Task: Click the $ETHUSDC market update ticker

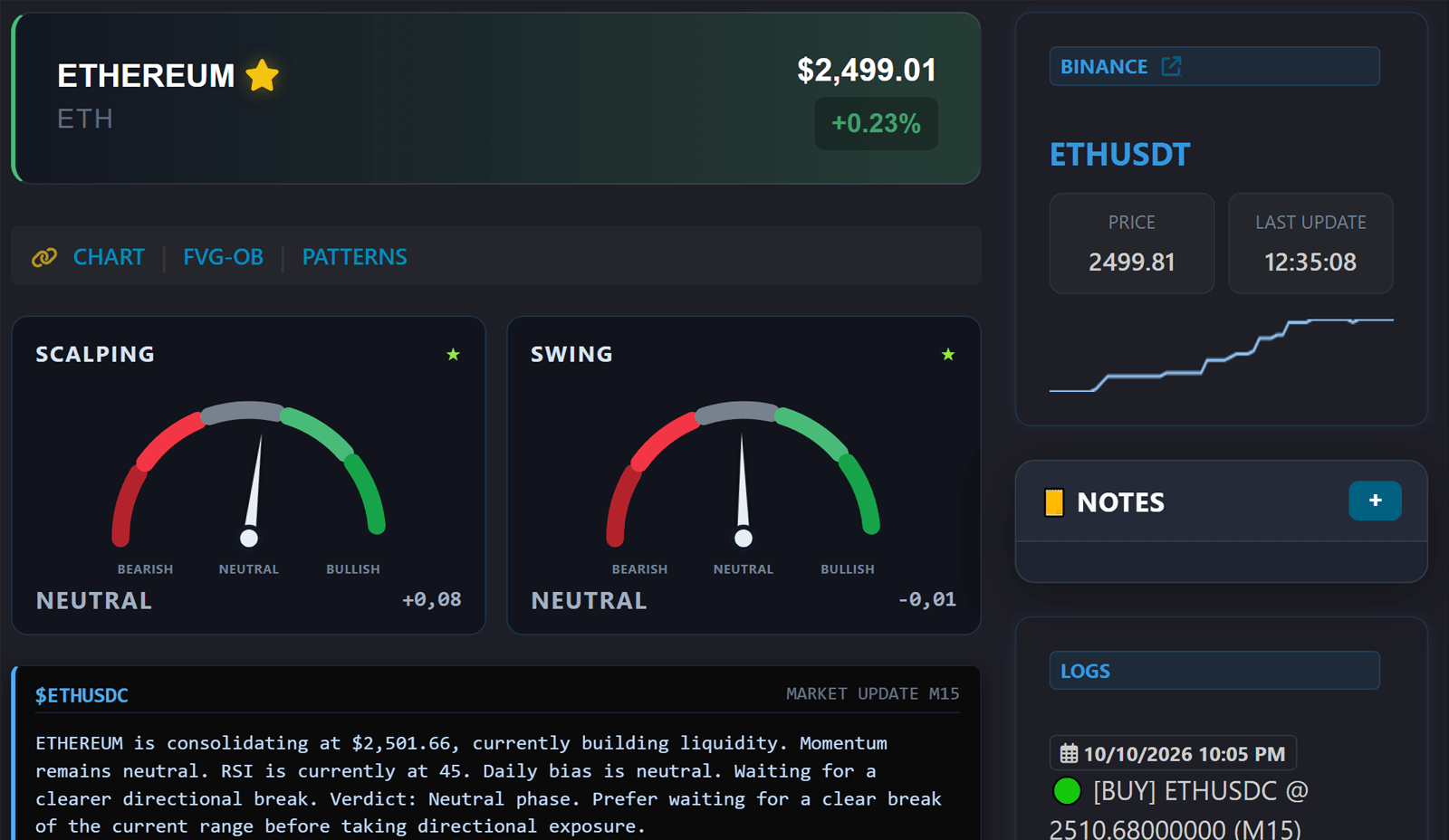Action: pos(82,695)
